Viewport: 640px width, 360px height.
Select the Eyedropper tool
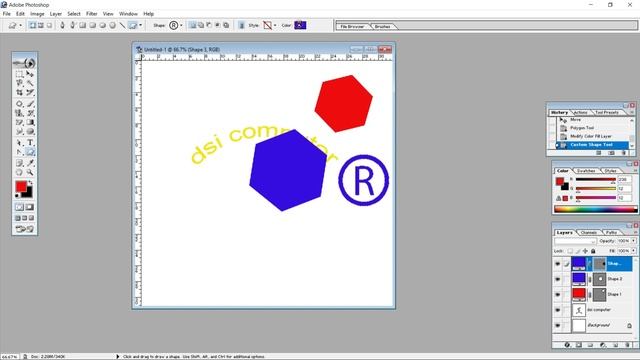point(30,163)
